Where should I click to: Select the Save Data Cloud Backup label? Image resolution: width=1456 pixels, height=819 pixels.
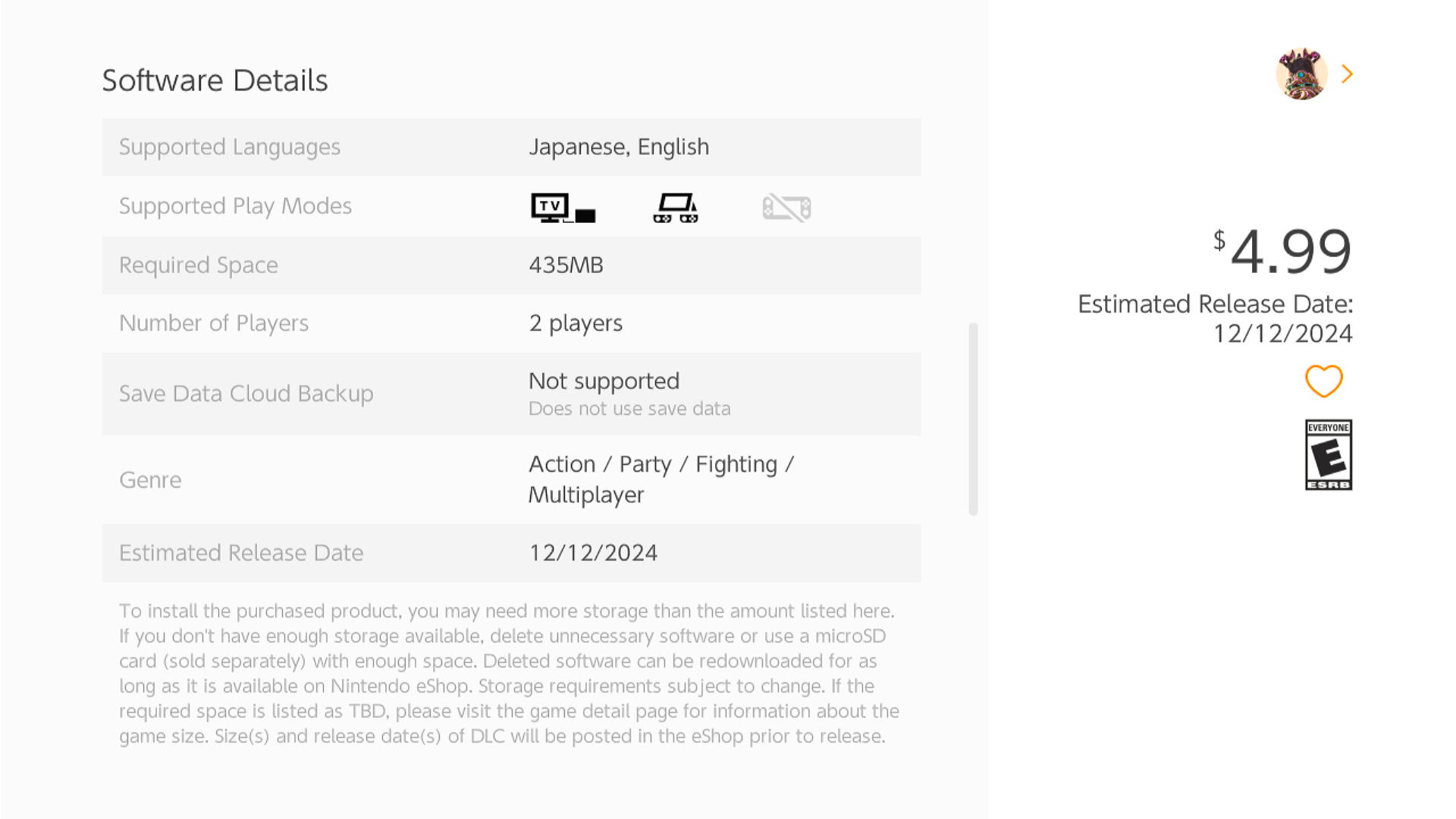point(246,394)
